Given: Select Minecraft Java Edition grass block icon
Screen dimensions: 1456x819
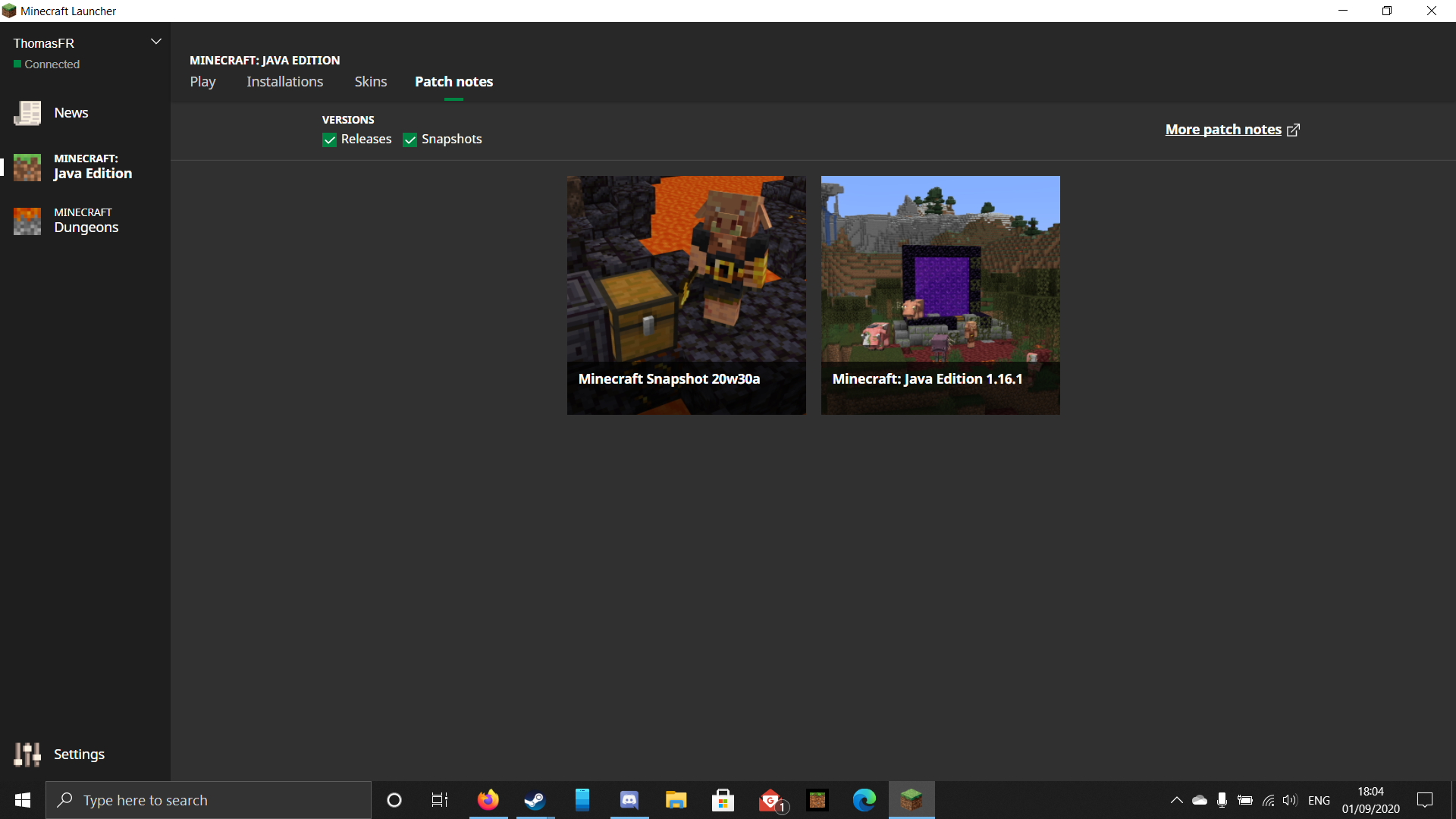Looking at the screenshot, I should (x=27, y=167).
